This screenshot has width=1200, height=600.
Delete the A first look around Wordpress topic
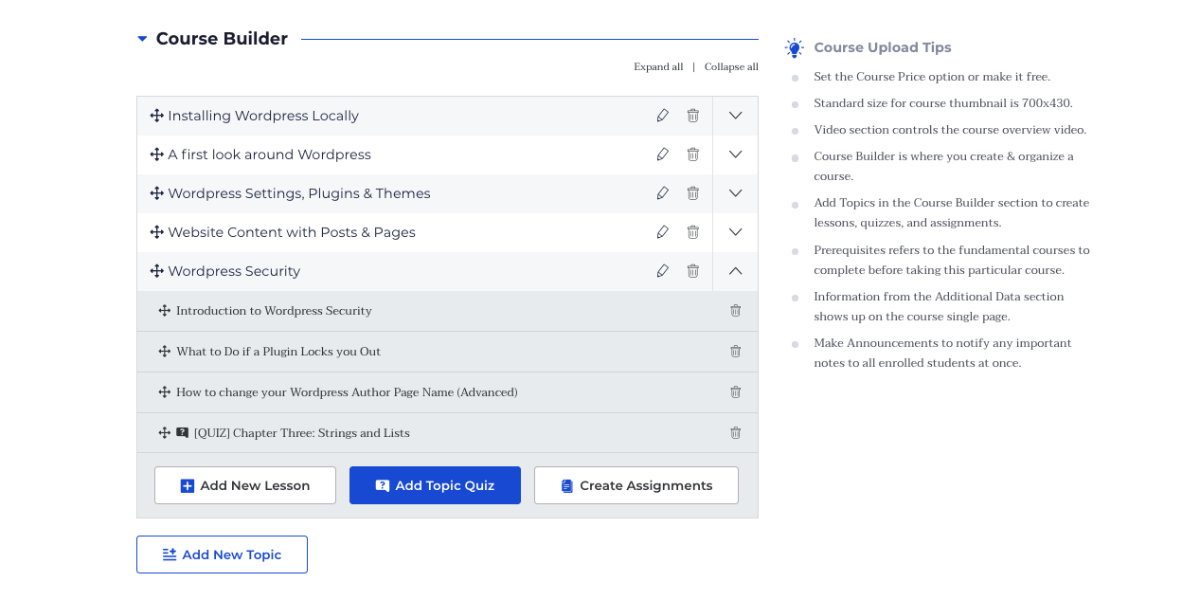[693, 154]
